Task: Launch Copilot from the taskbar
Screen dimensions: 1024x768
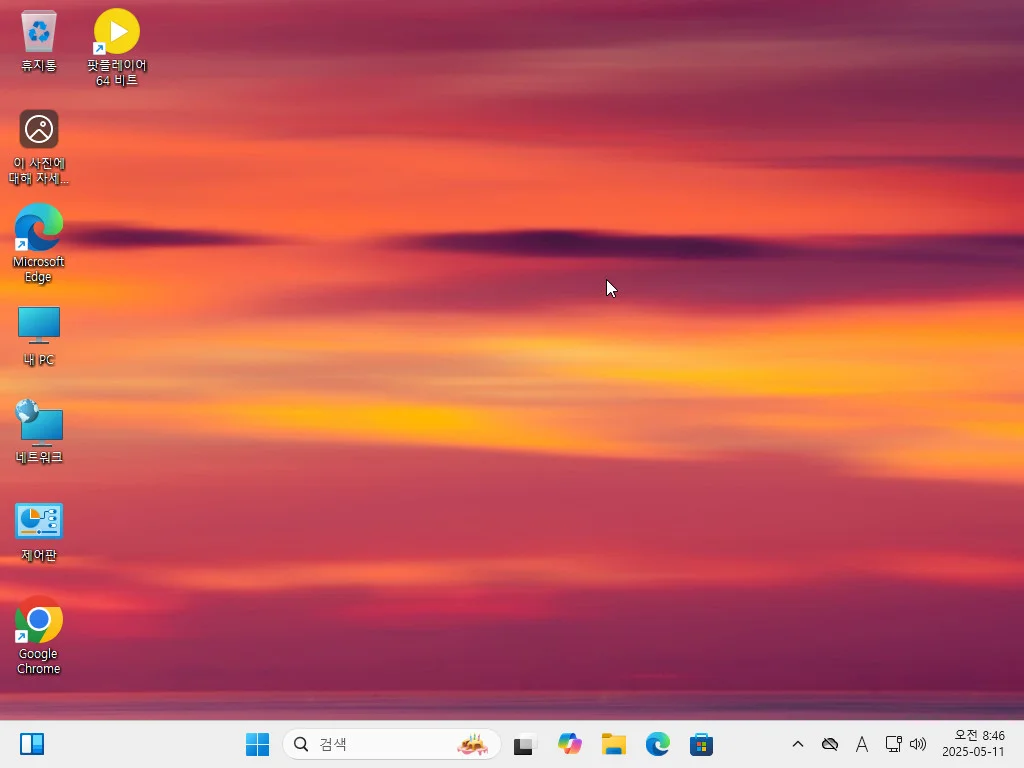Action: (570, 744)
